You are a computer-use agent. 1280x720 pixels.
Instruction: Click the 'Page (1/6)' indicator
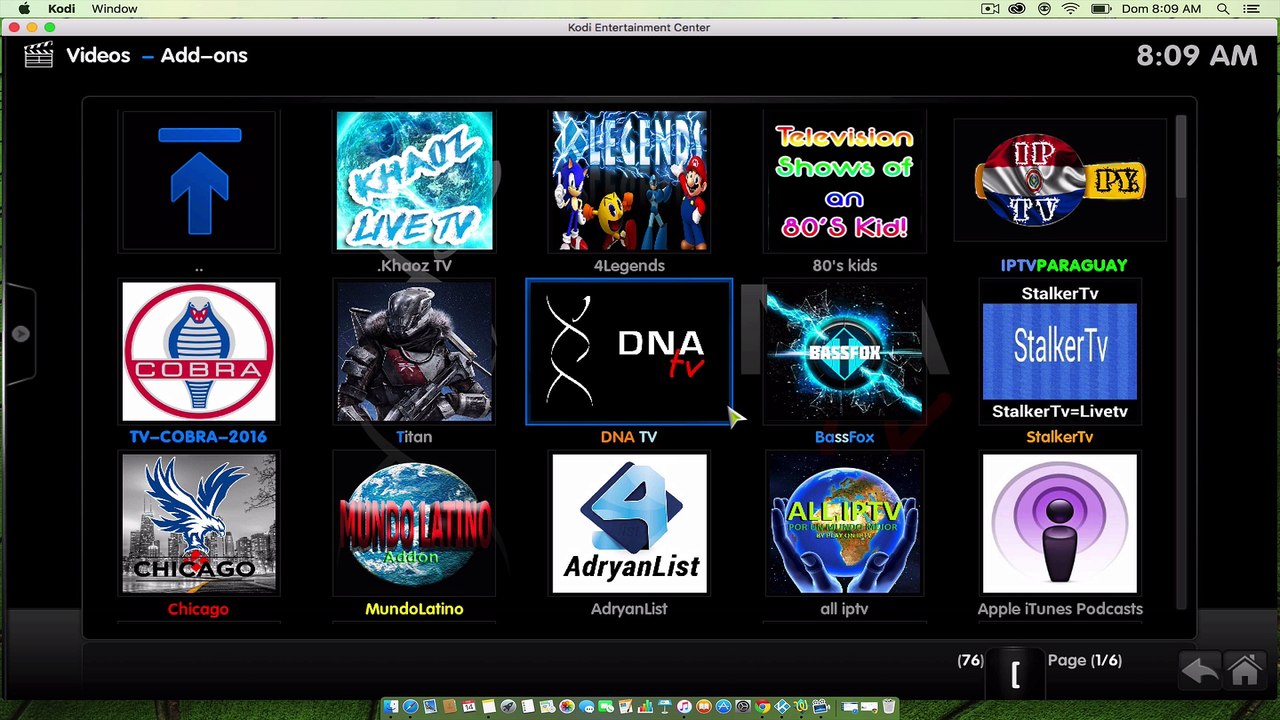click(1085, 660)
